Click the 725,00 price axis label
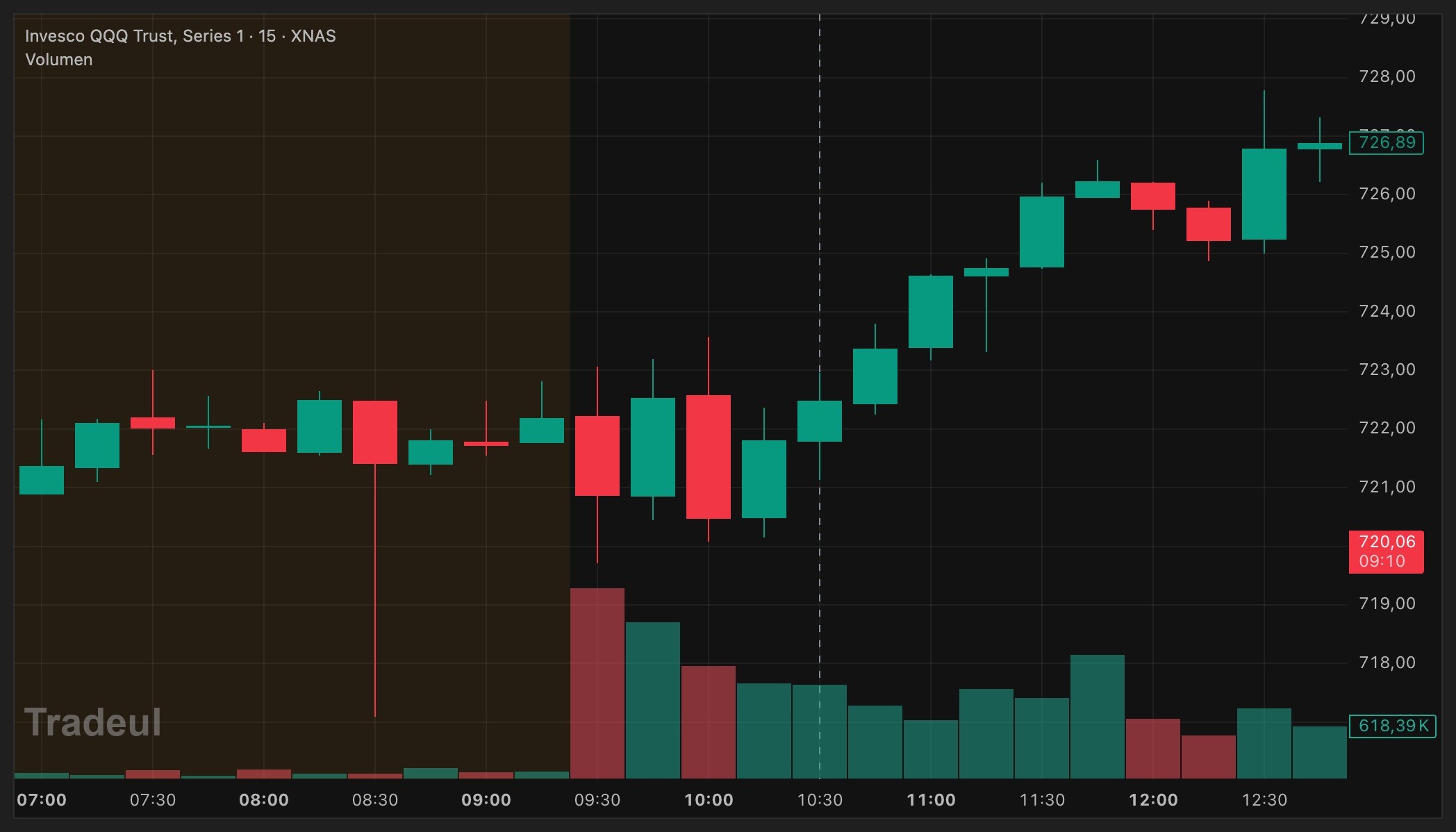 [x=1387, y=252]
